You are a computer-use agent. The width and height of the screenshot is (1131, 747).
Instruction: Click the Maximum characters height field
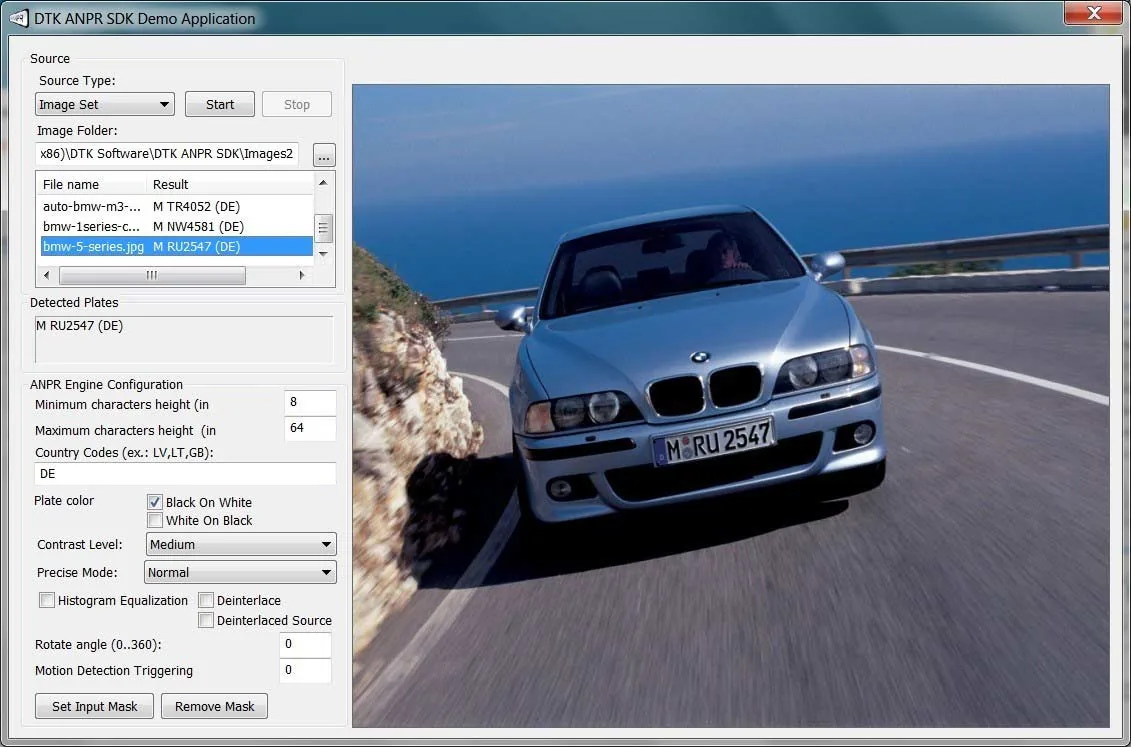(310, 429)
